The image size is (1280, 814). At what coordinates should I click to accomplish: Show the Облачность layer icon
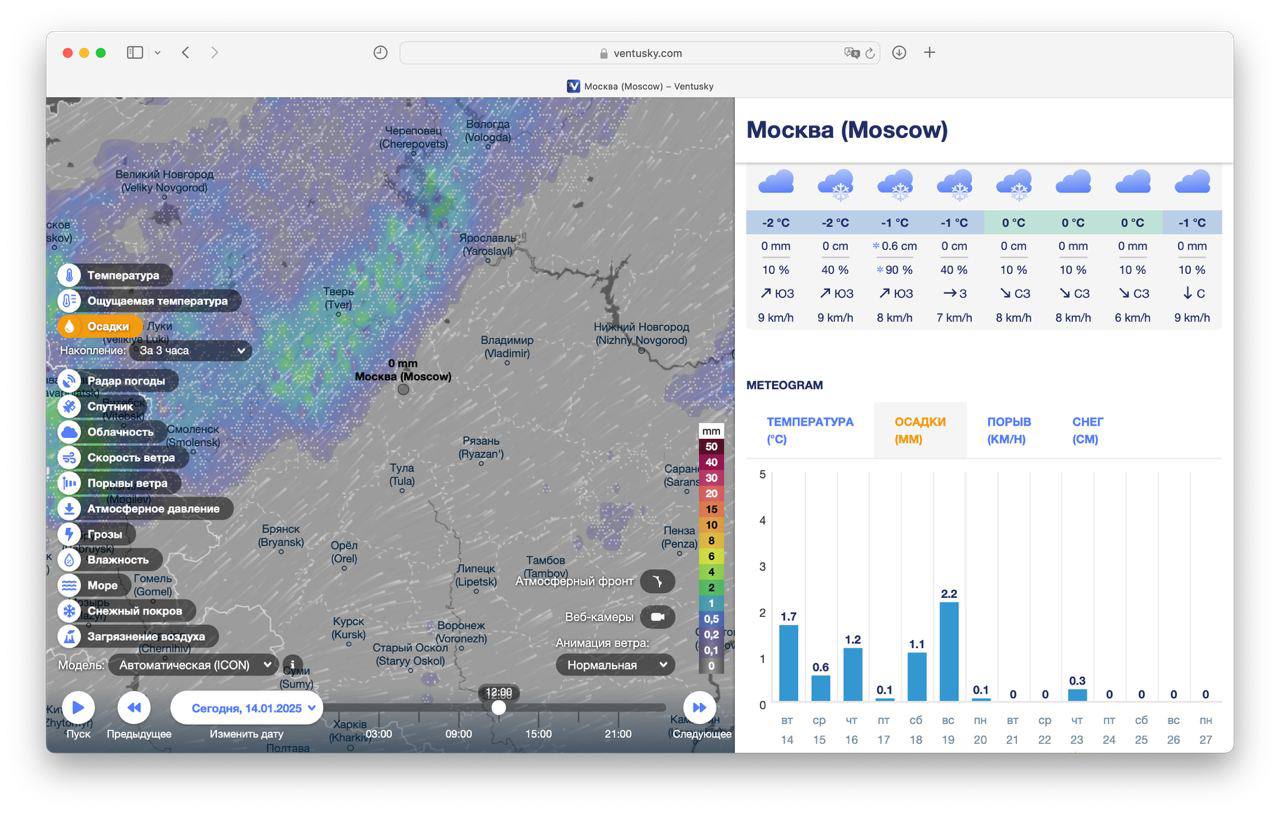point(68,432)
